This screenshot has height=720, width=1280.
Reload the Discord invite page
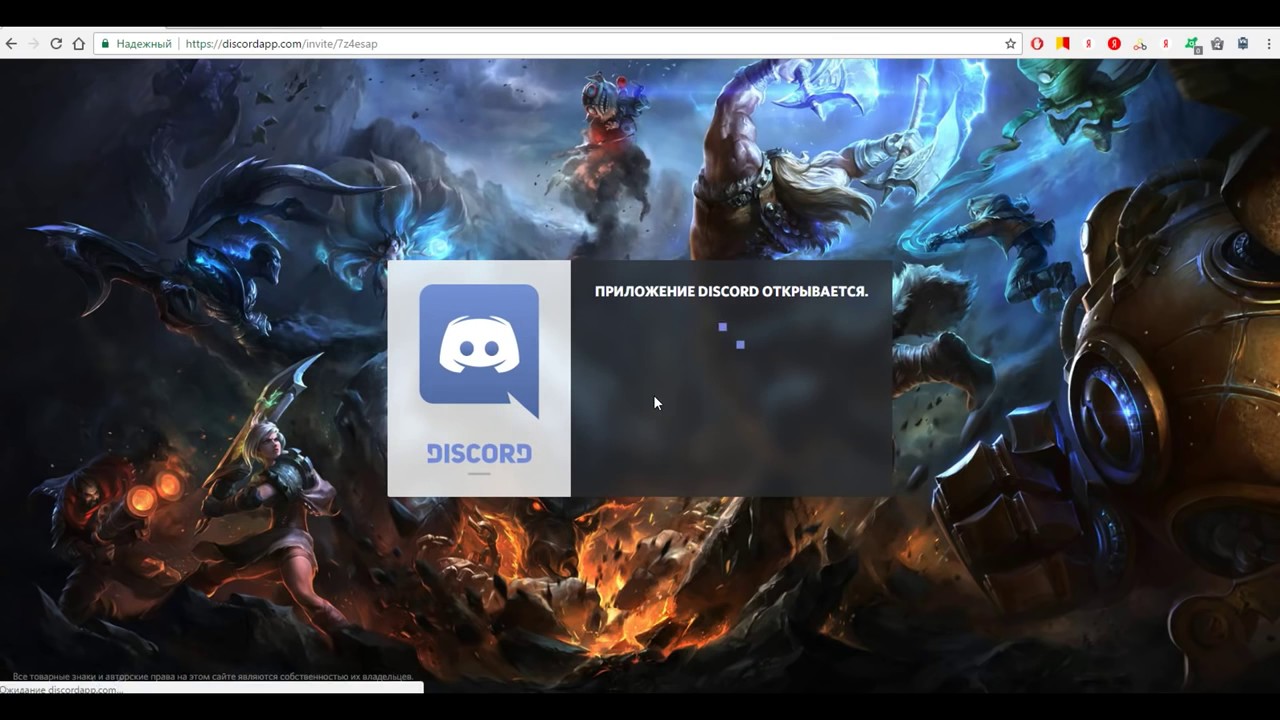click(x=56, y=44)
